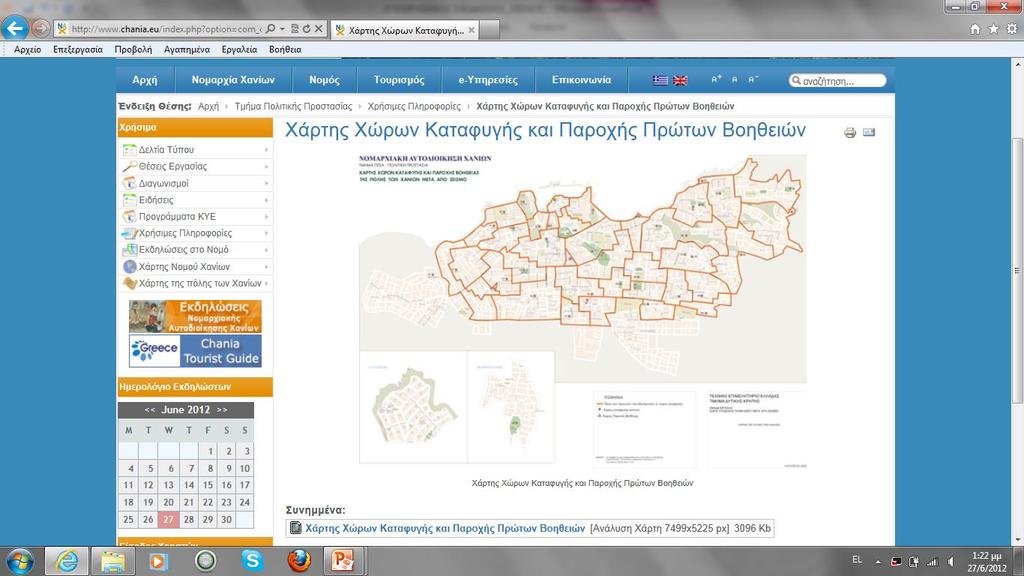Open the address bar dropdown arrow
This screenshot has height=576, width=1024.
click(282, 29)
